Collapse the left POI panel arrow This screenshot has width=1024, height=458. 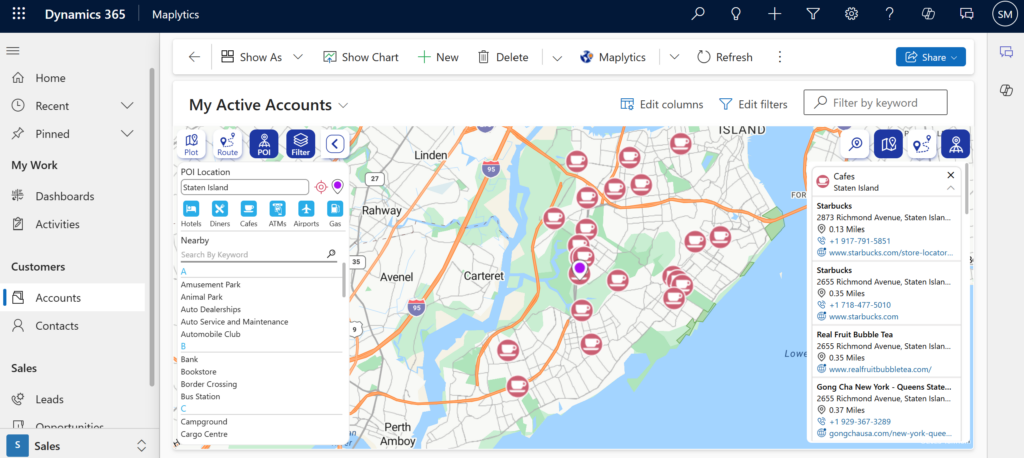pos(335,144)
